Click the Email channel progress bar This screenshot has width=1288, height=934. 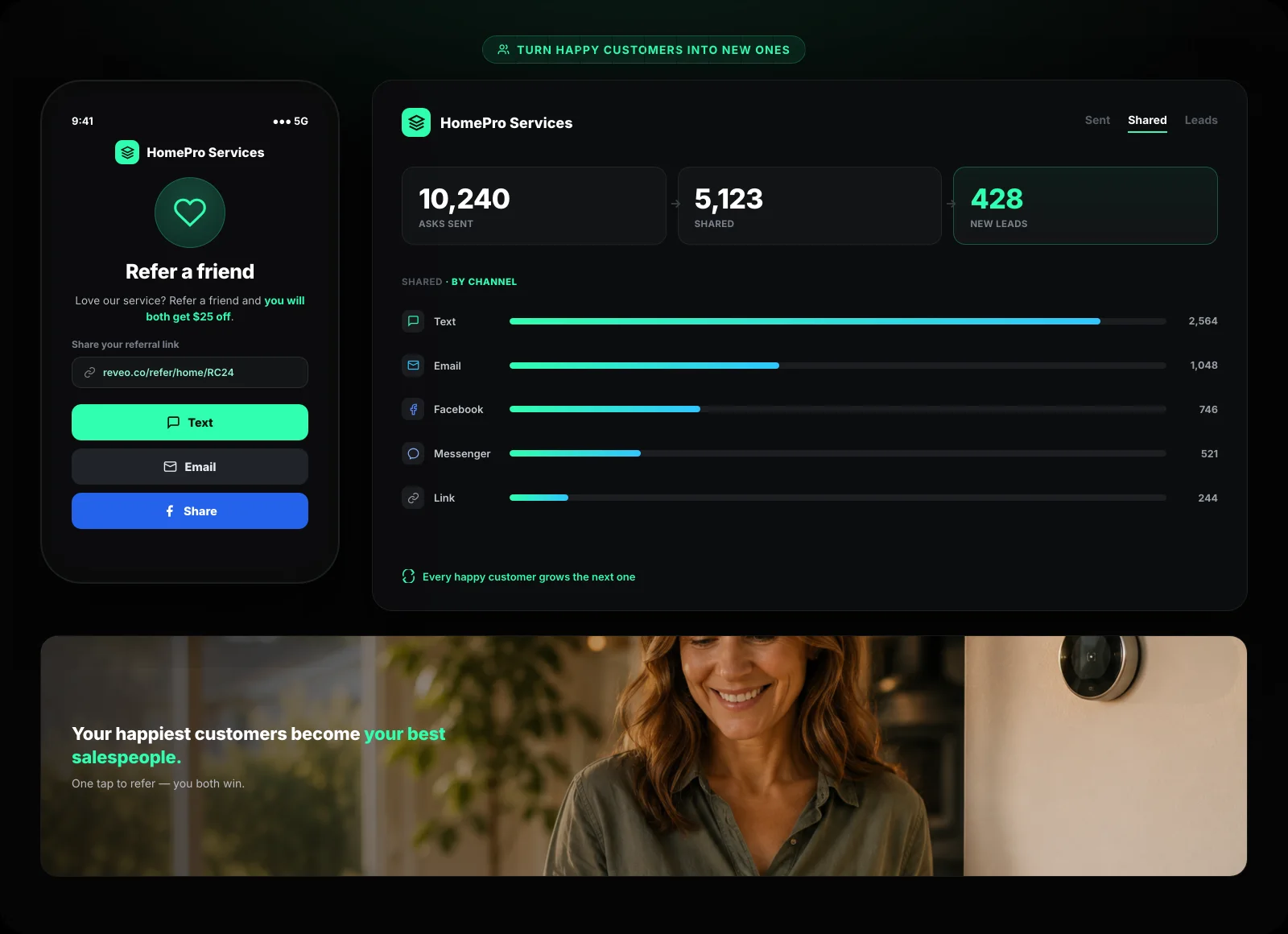click(x=838, y=366)
